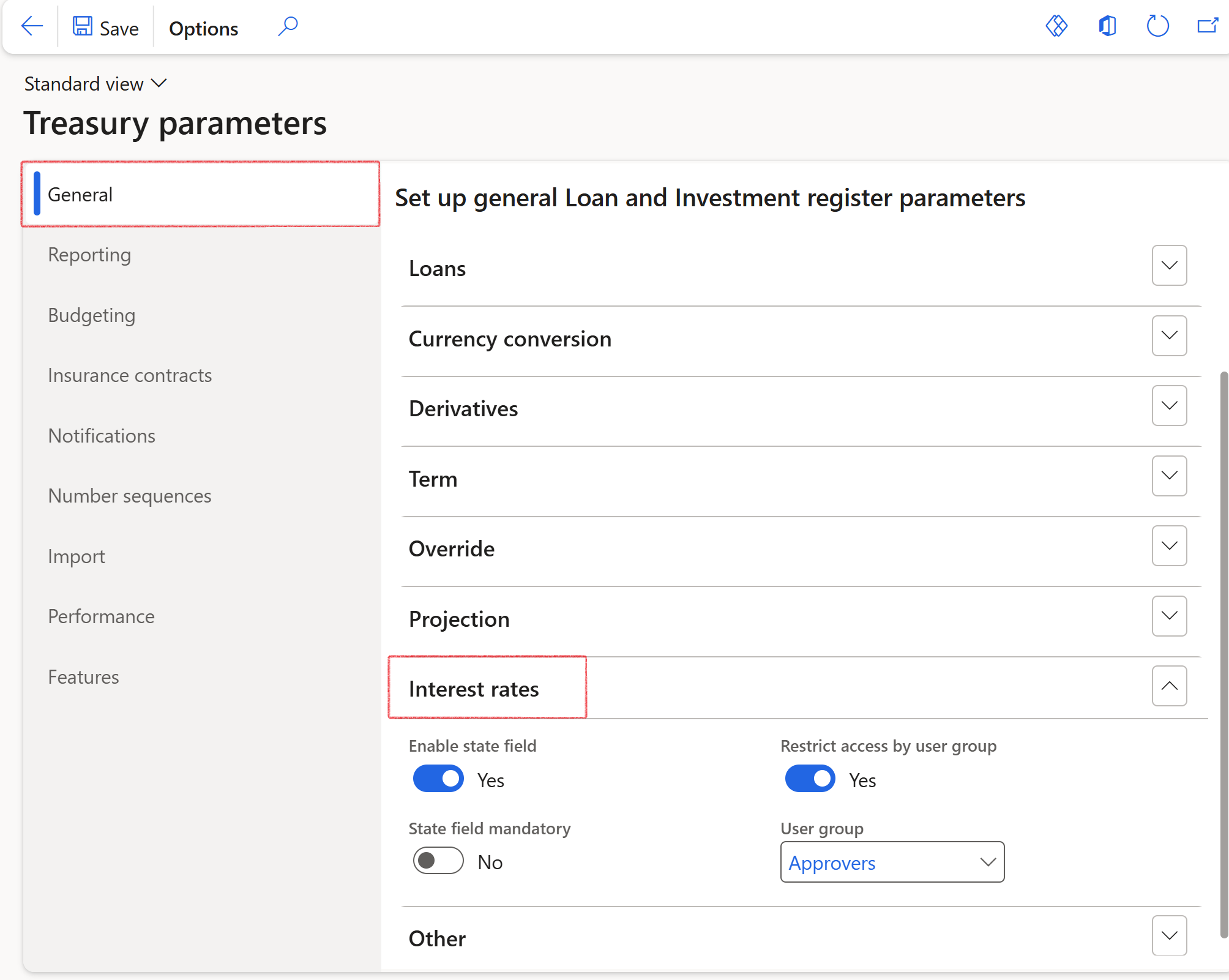Open the User group dropdown
The width and height of the screenshot is (1229, 980).
point(988,862)
